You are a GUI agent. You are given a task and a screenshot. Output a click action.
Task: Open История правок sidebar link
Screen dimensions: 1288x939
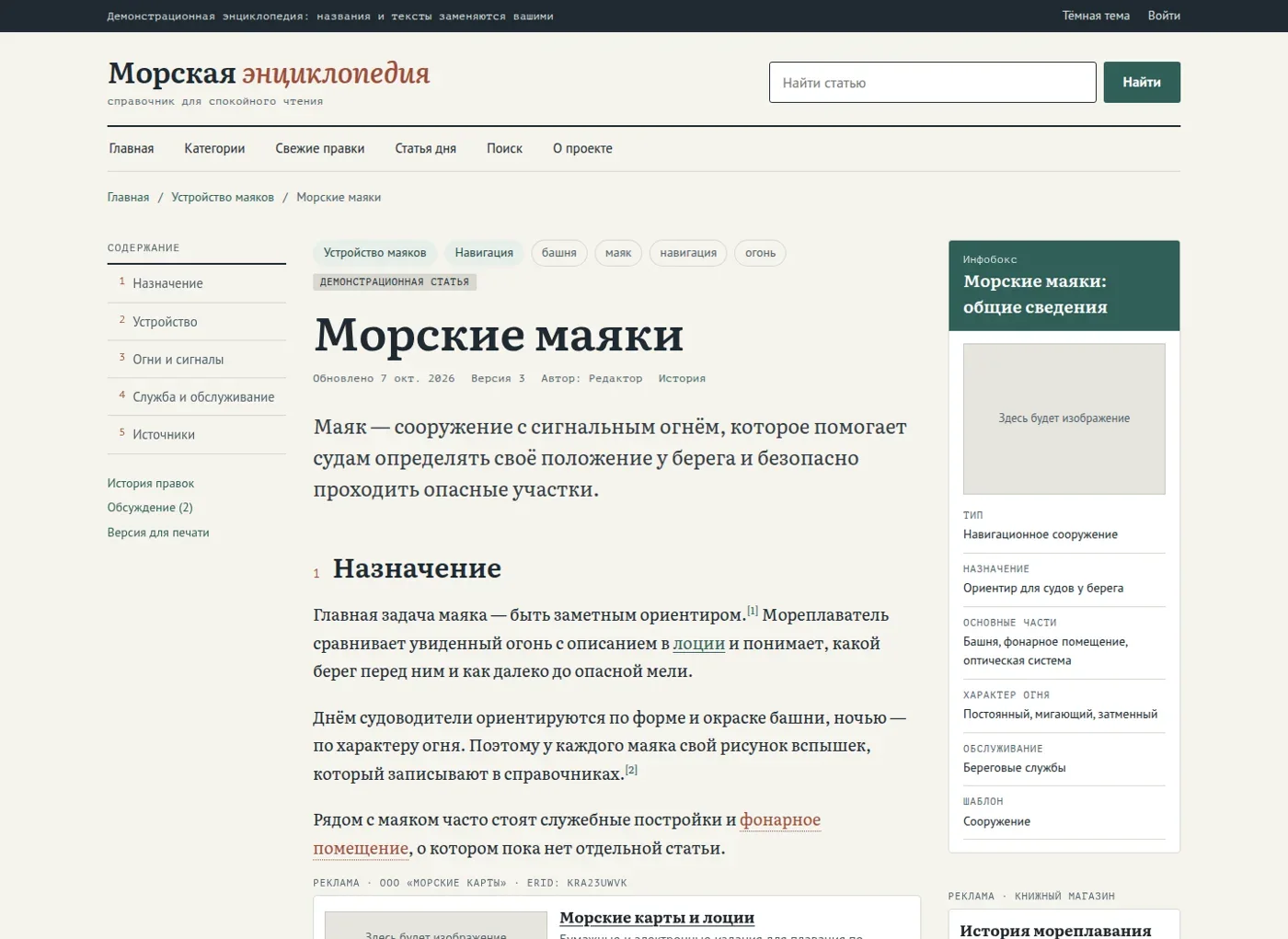151,483
